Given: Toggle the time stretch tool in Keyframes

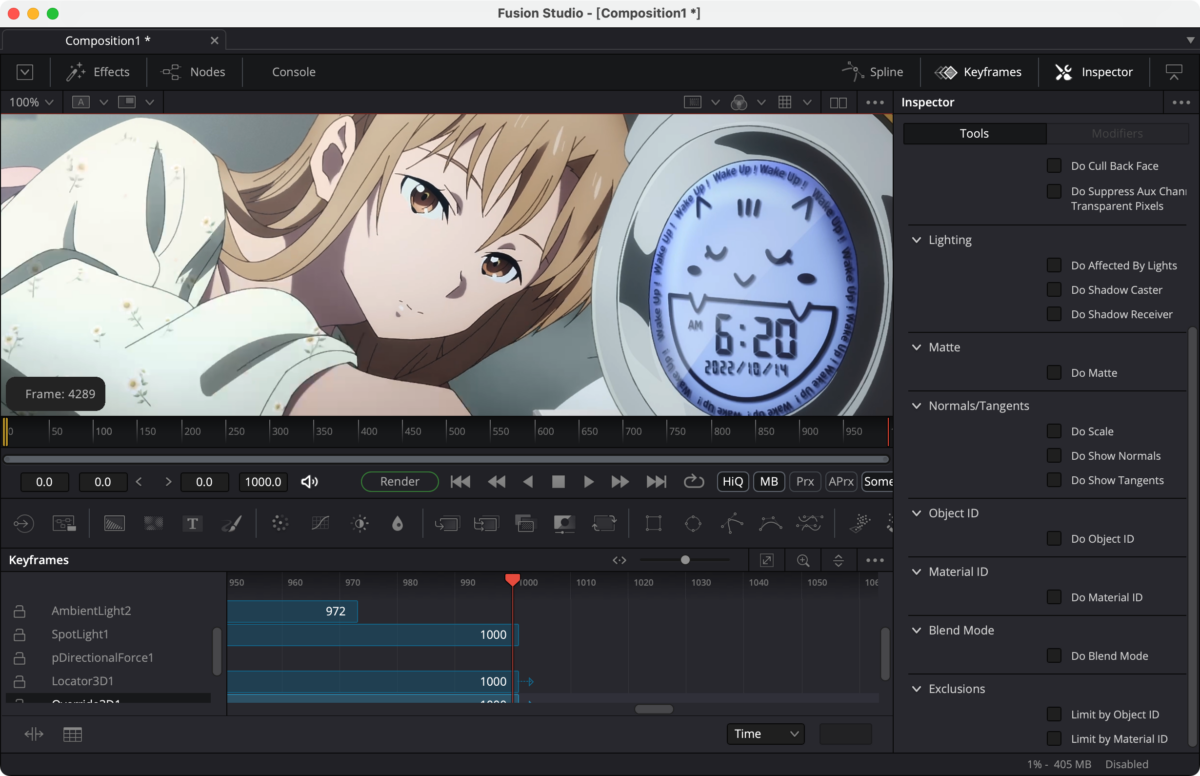Looking at the screenshot, I should click(x=34, y=734).
